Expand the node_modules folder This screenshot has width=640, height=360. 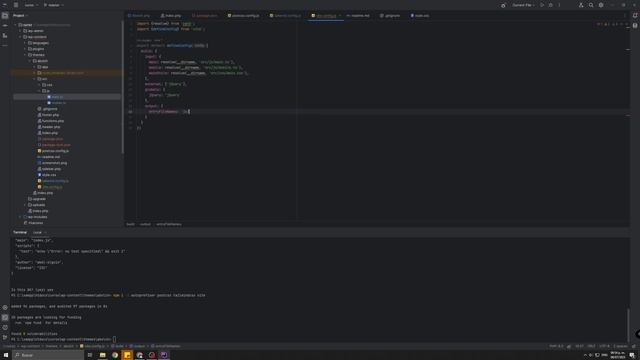point(35,73)
